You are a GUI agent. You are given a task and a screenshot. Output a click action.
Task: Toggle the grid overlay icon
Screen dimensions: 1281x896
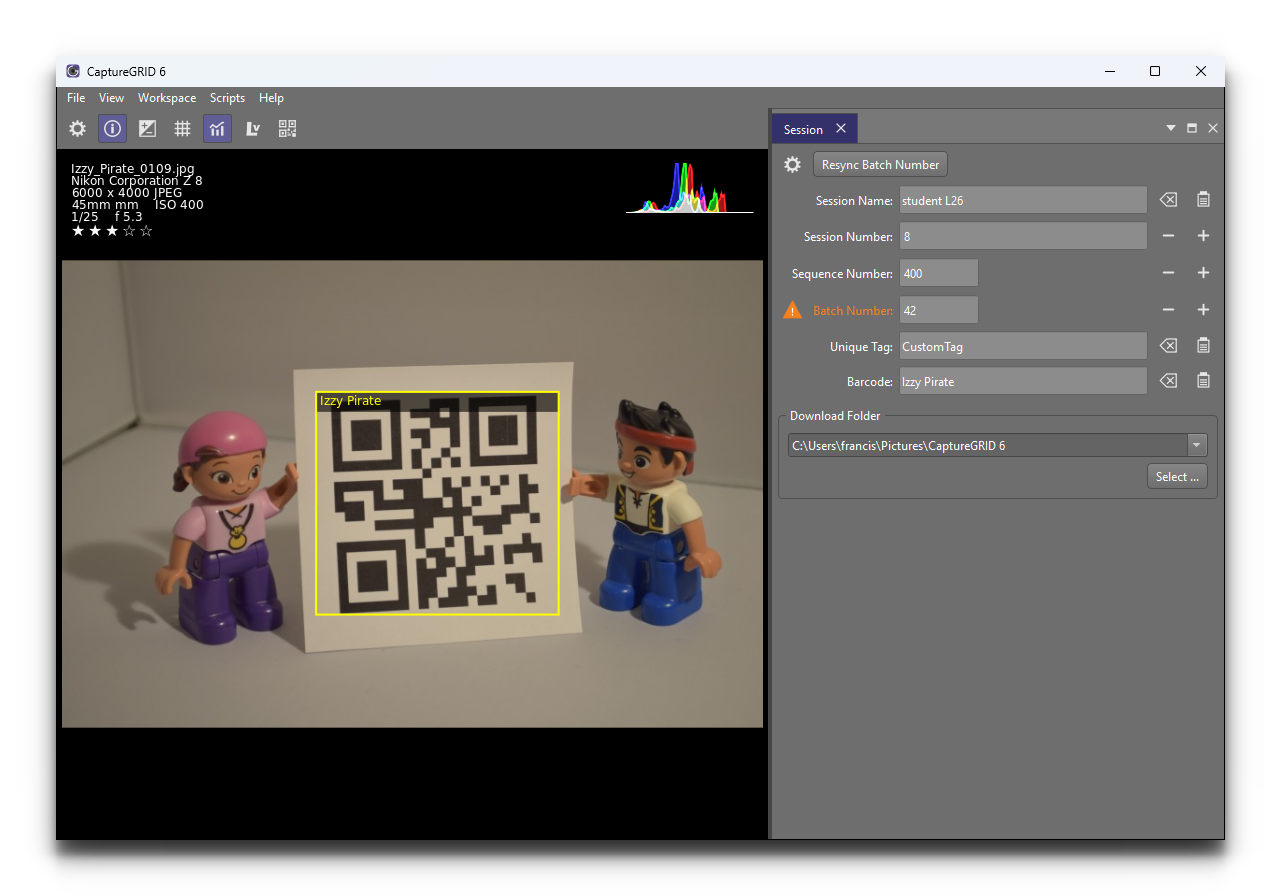tap(182, 128)
